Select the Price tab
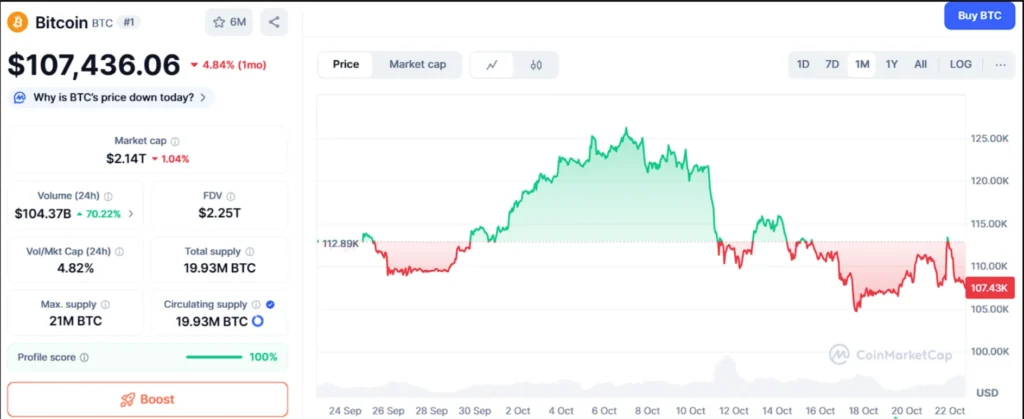 (346, 65)
